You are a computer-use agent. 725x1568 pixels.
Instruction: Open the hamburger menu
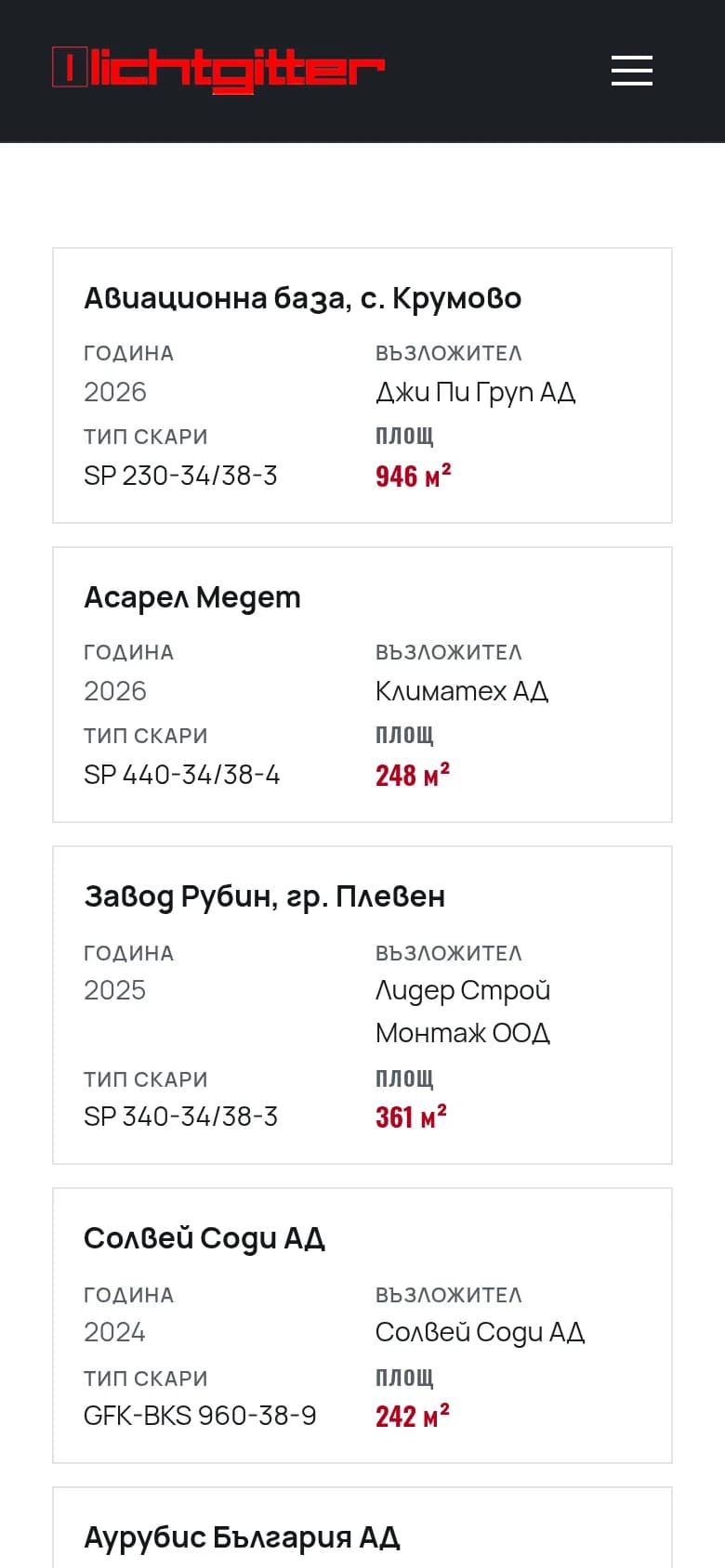632,71
